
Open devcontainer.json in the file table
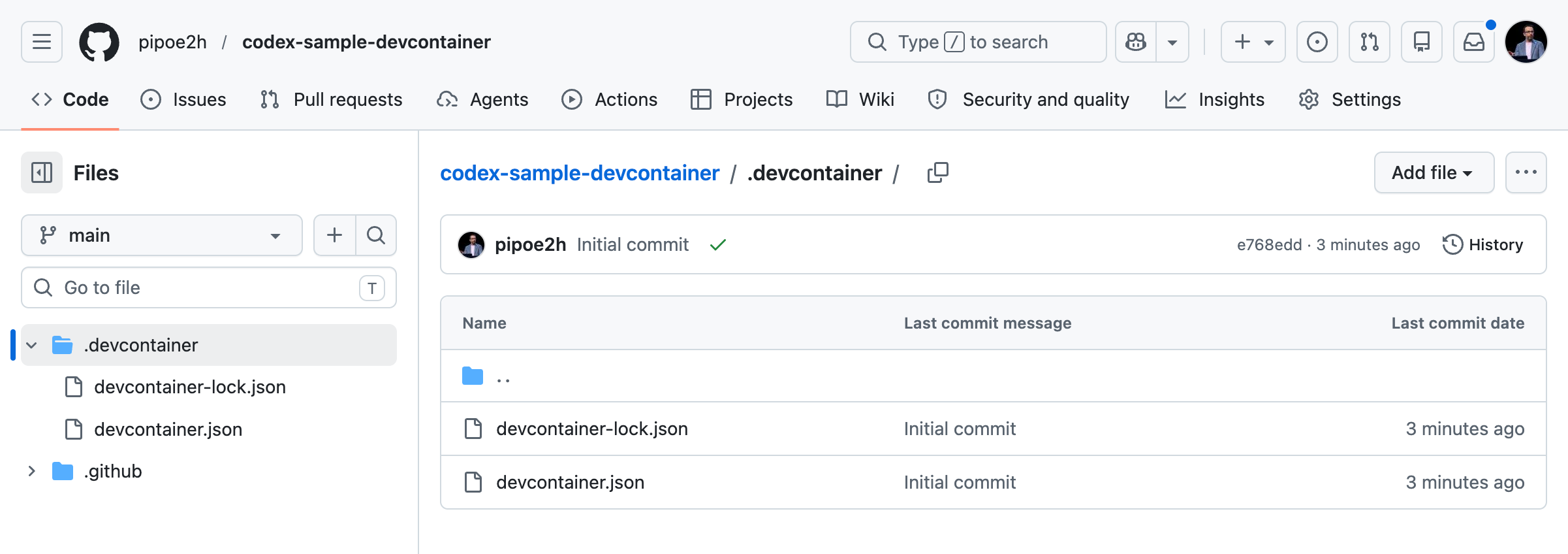pyautogui.click(x=570, y=482)
